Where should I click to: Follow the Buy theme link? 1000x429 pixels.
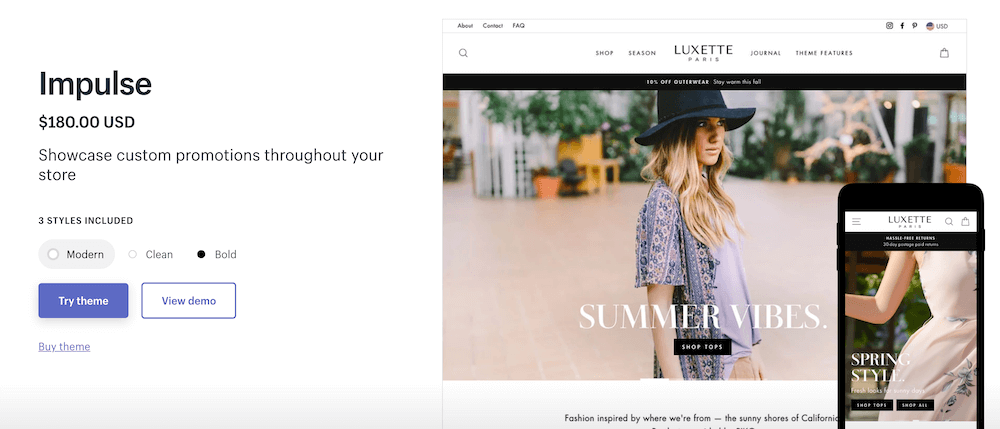[x=64, y=347]
